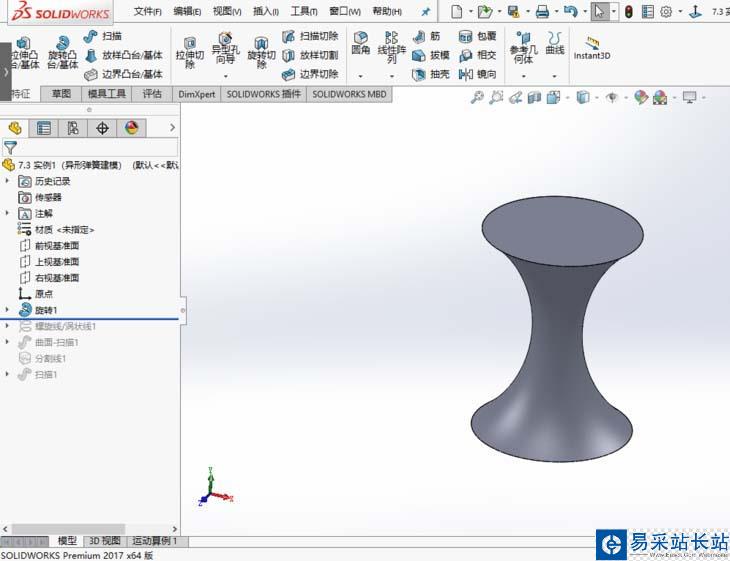
Task: Open the Tools menu (工具)
Action: coord(304,11)
